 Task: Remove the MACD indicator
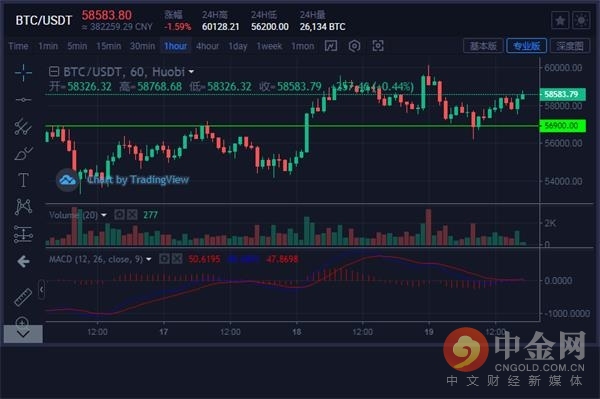coord(177,259)
